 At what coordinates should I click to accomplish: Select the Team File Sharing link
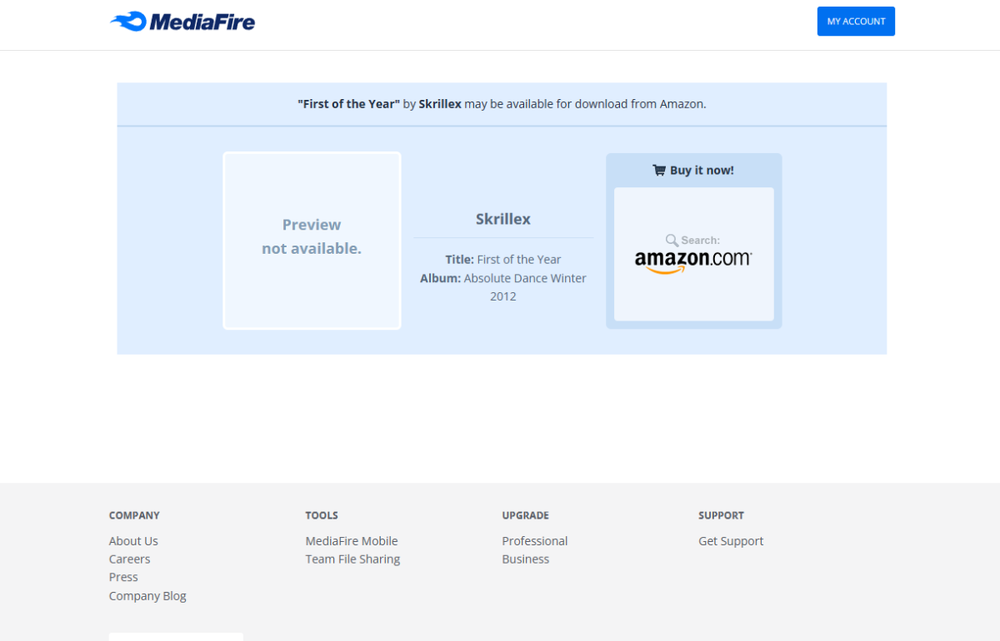click(x=352, y=559)
